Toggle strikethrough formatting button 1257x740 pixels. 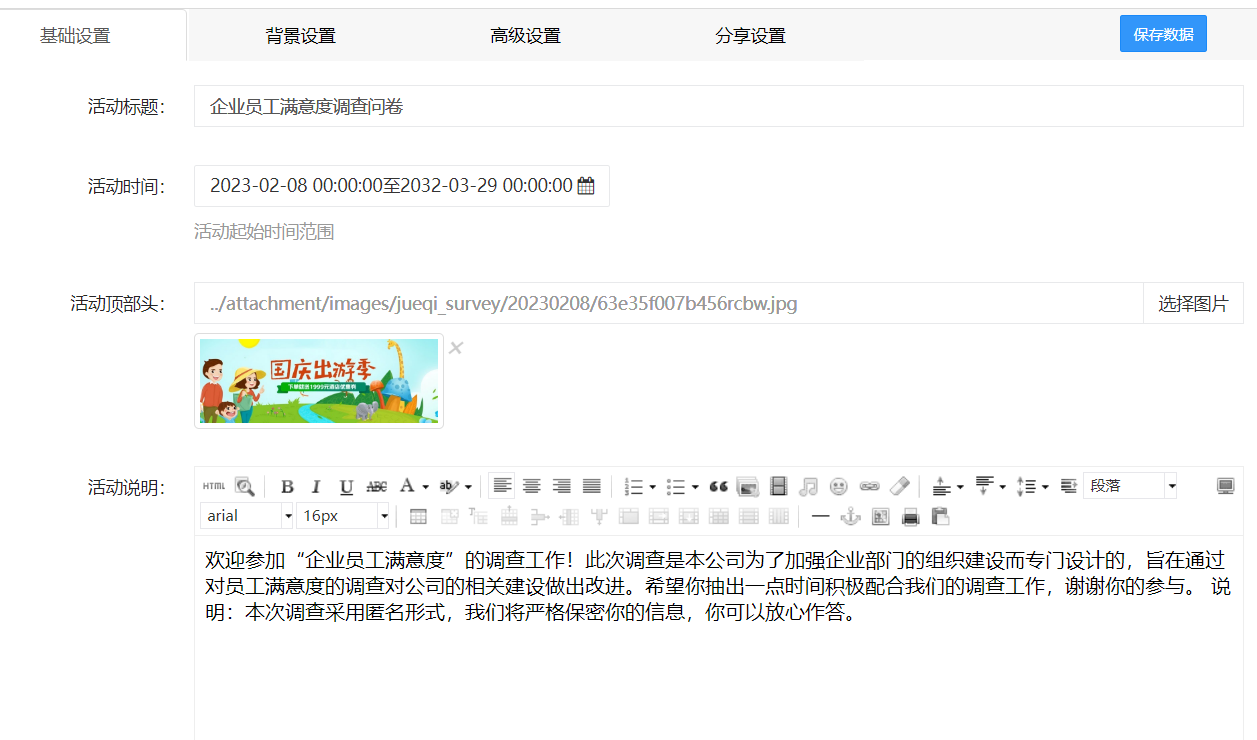pos(376,487)
